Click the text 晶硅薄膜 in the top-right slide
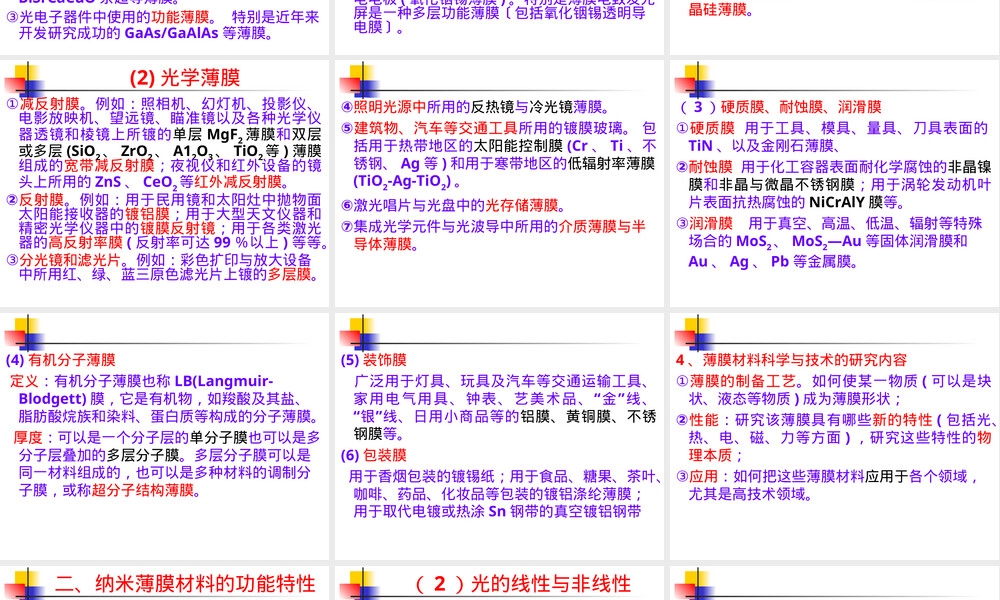The height and width of the screenshot is (600, 1000). pyautogui.click(x=717, y=10)
